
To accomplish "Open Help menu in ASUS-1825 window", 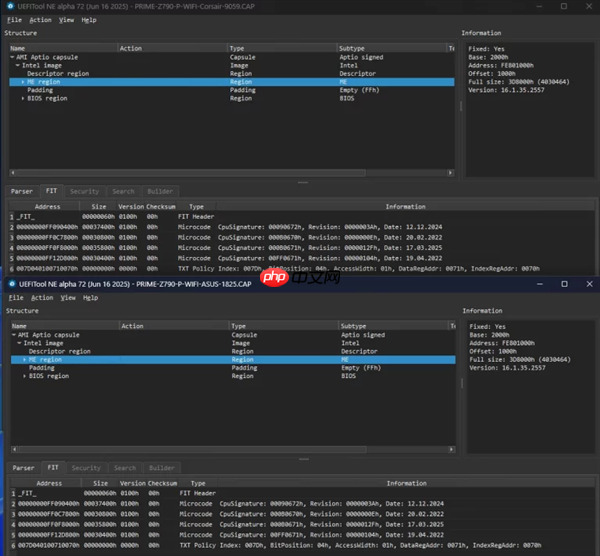I will coord(89,298).
